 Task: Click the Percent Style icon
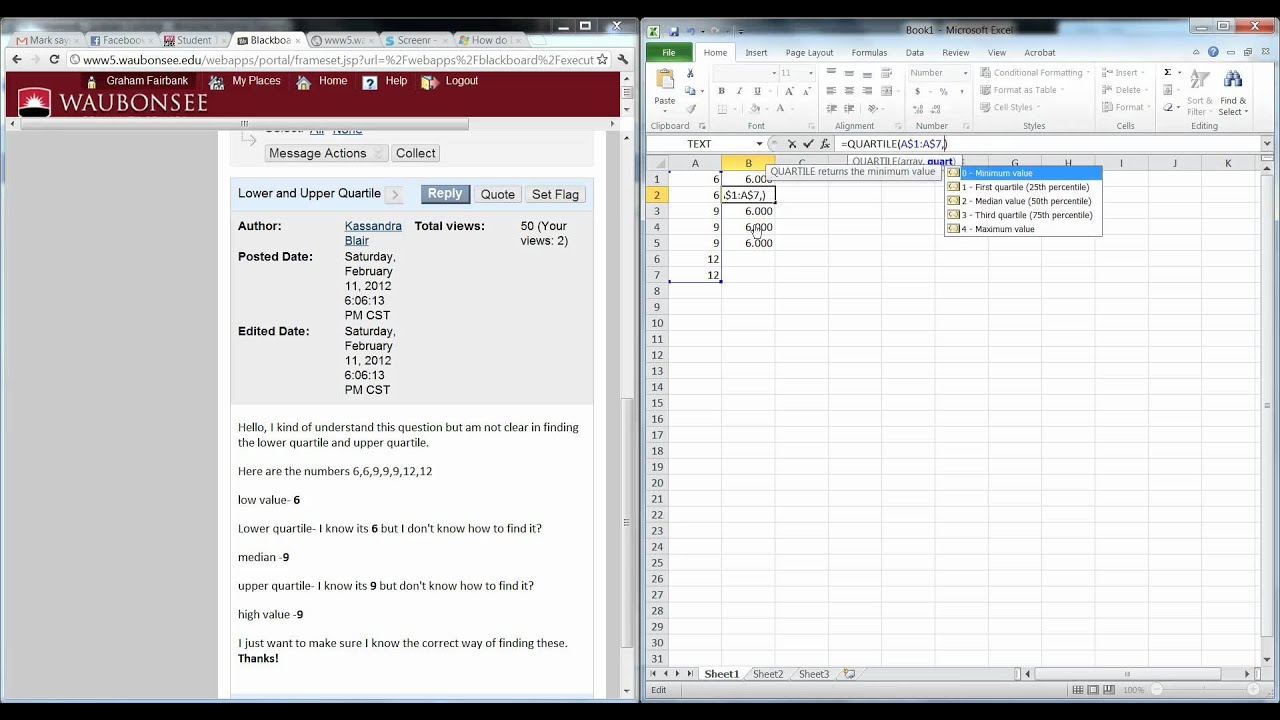[943, 91]
